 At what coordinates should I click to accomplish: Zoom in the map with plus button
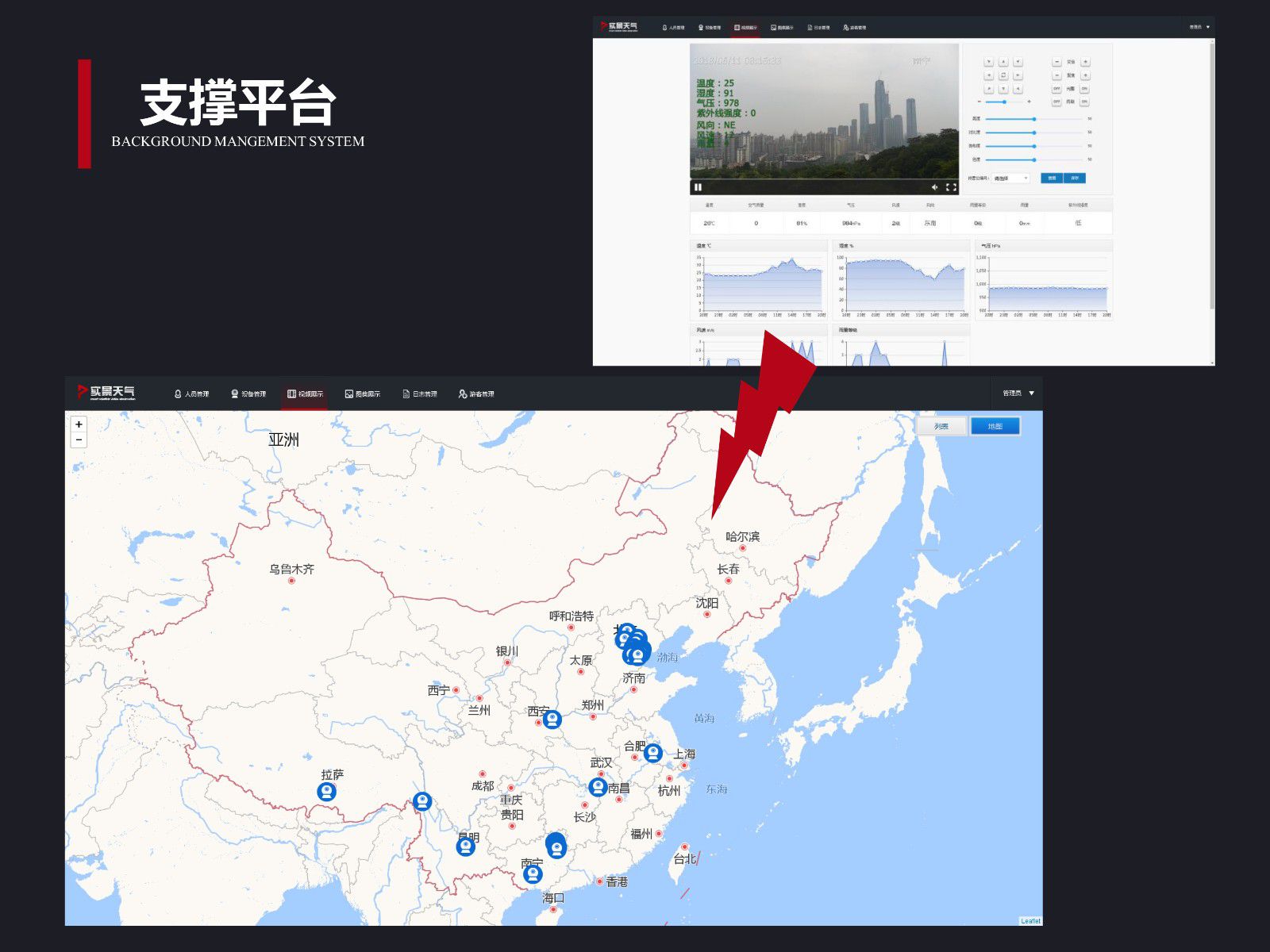pyautogui.click(x=79, y=424)
